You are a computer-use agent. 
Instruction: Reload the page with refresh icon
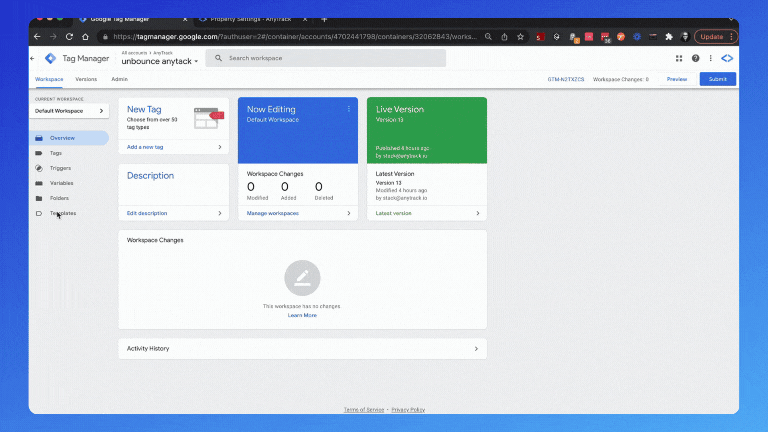tap(69, 37)
